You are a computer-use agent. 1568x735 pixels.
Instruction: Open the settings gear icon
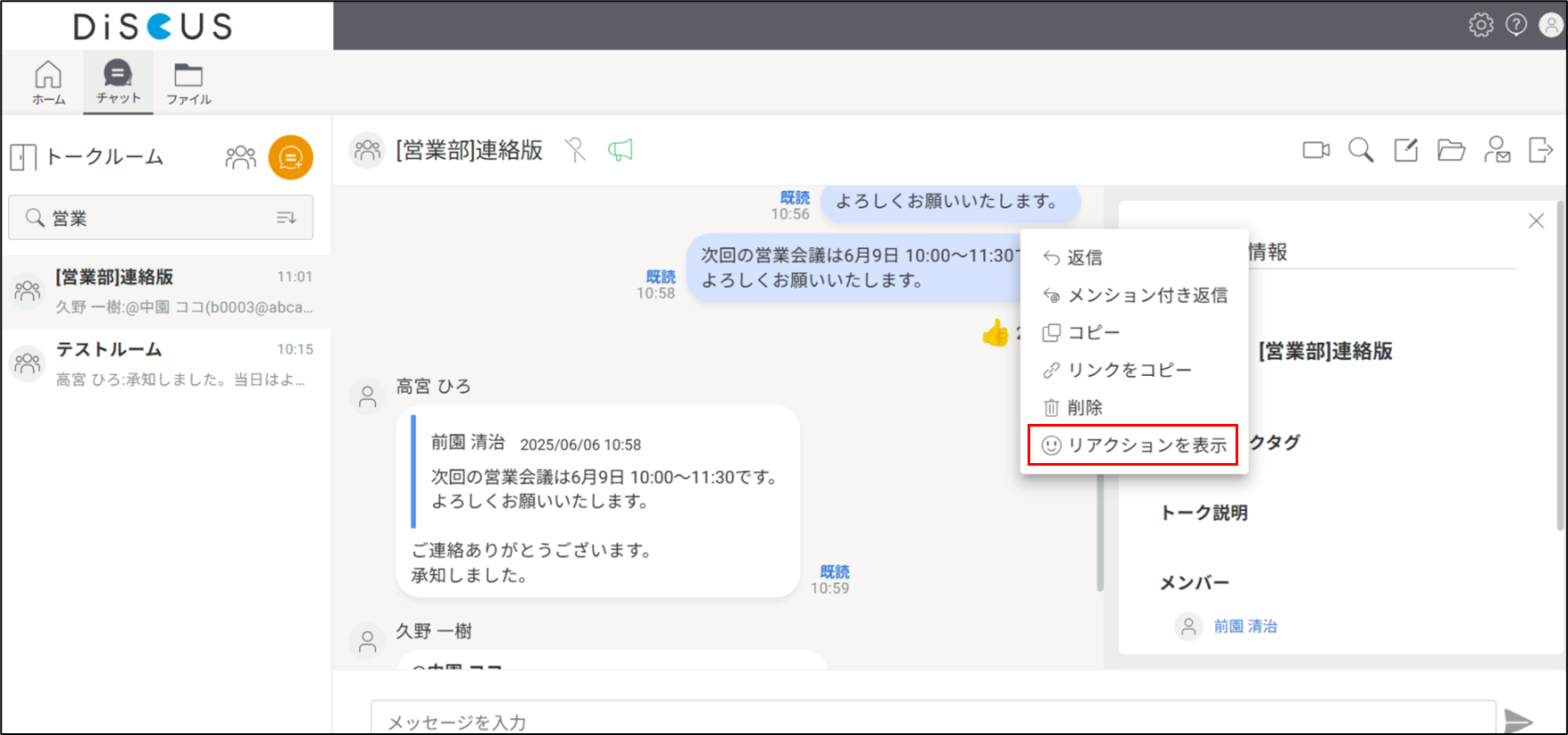1481,25
